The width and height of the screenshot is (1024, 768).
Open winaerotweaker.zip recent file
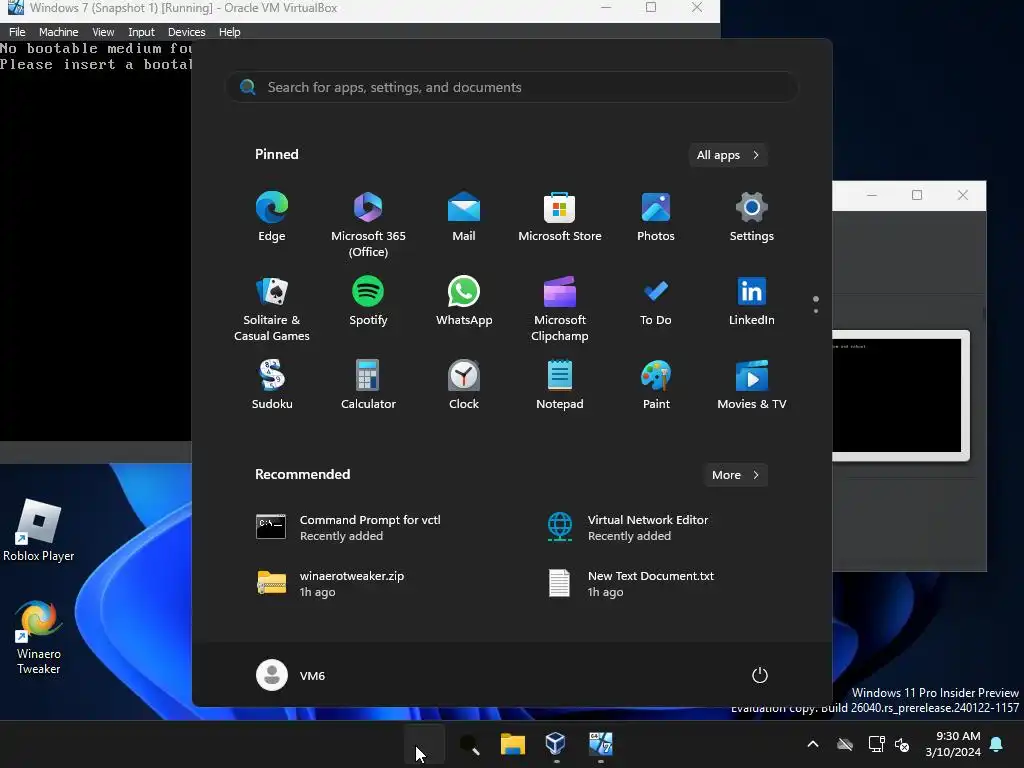click(330, 584)
